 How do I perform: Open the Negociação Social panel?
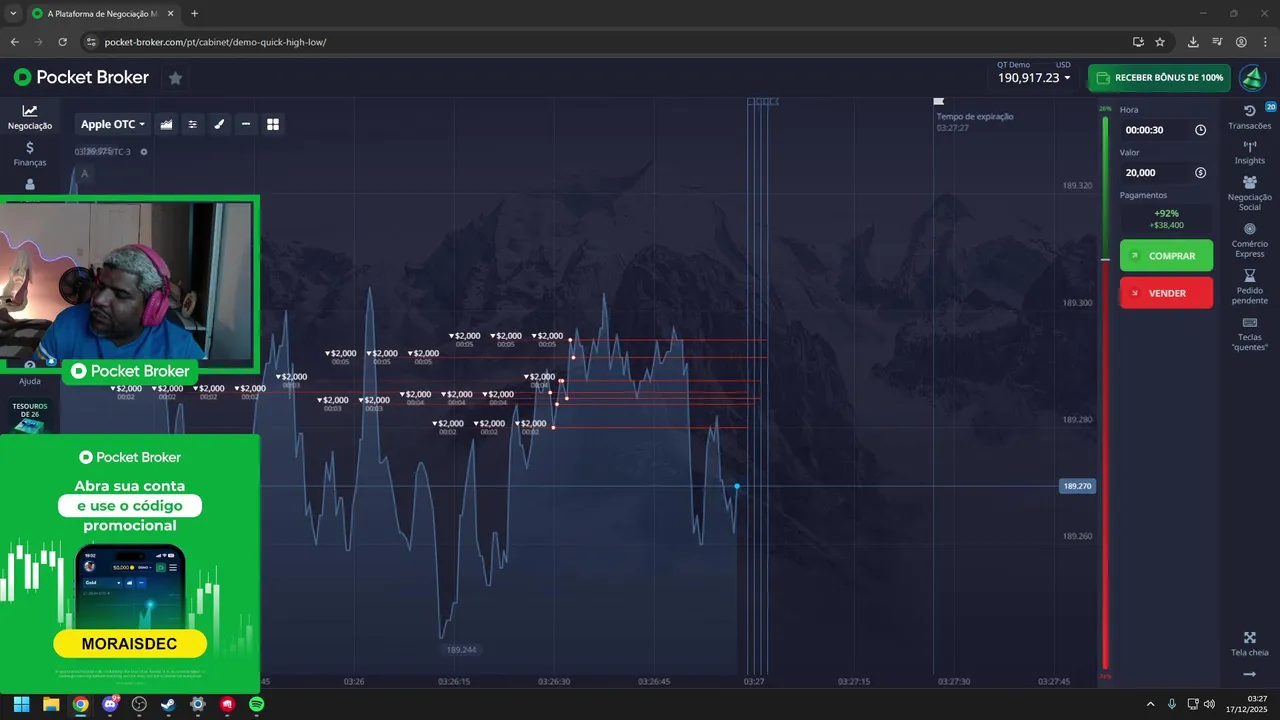1249,193
